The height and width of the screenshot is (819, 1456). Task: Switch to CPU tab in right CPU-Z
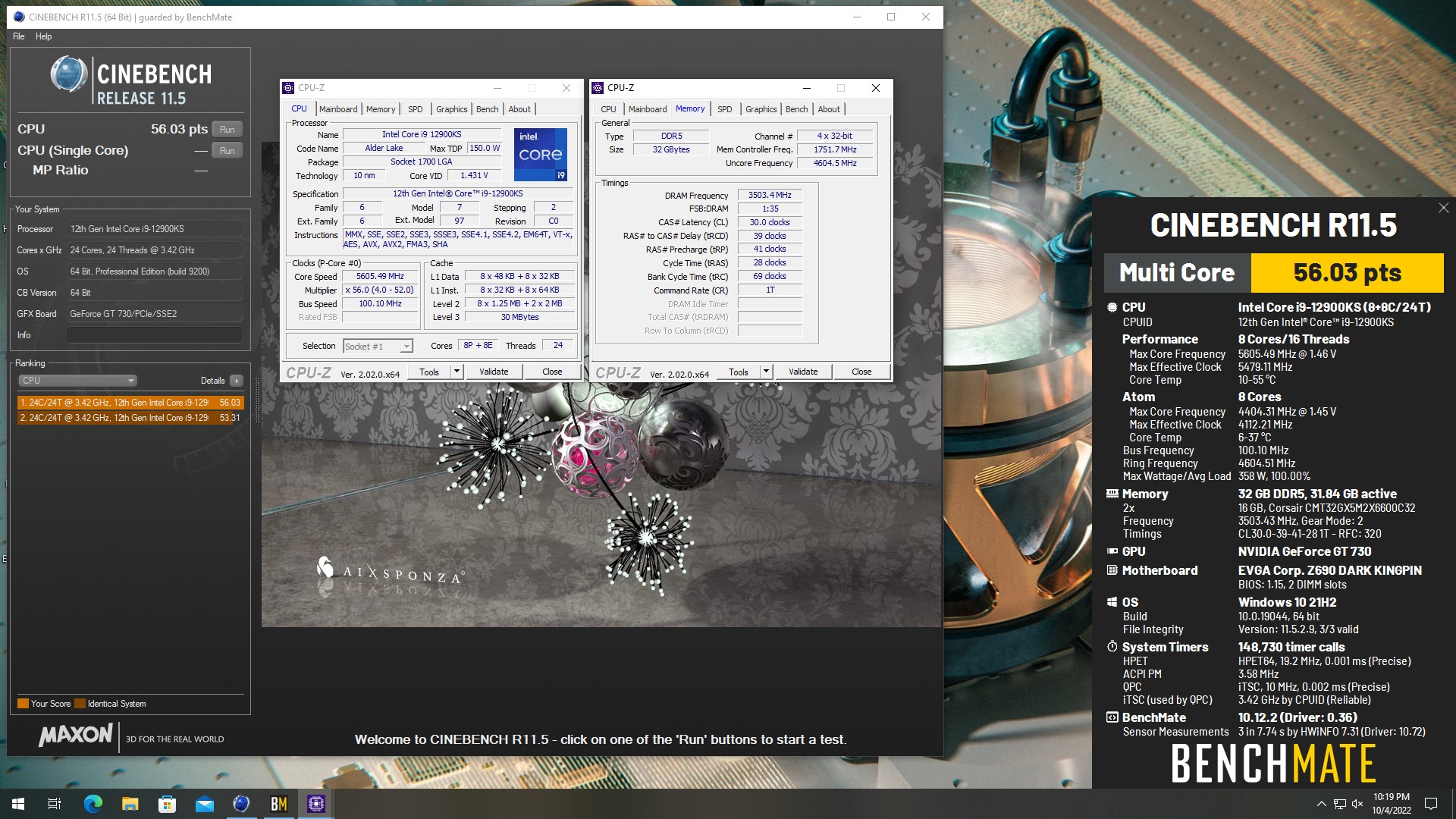(x=609, y=109)
